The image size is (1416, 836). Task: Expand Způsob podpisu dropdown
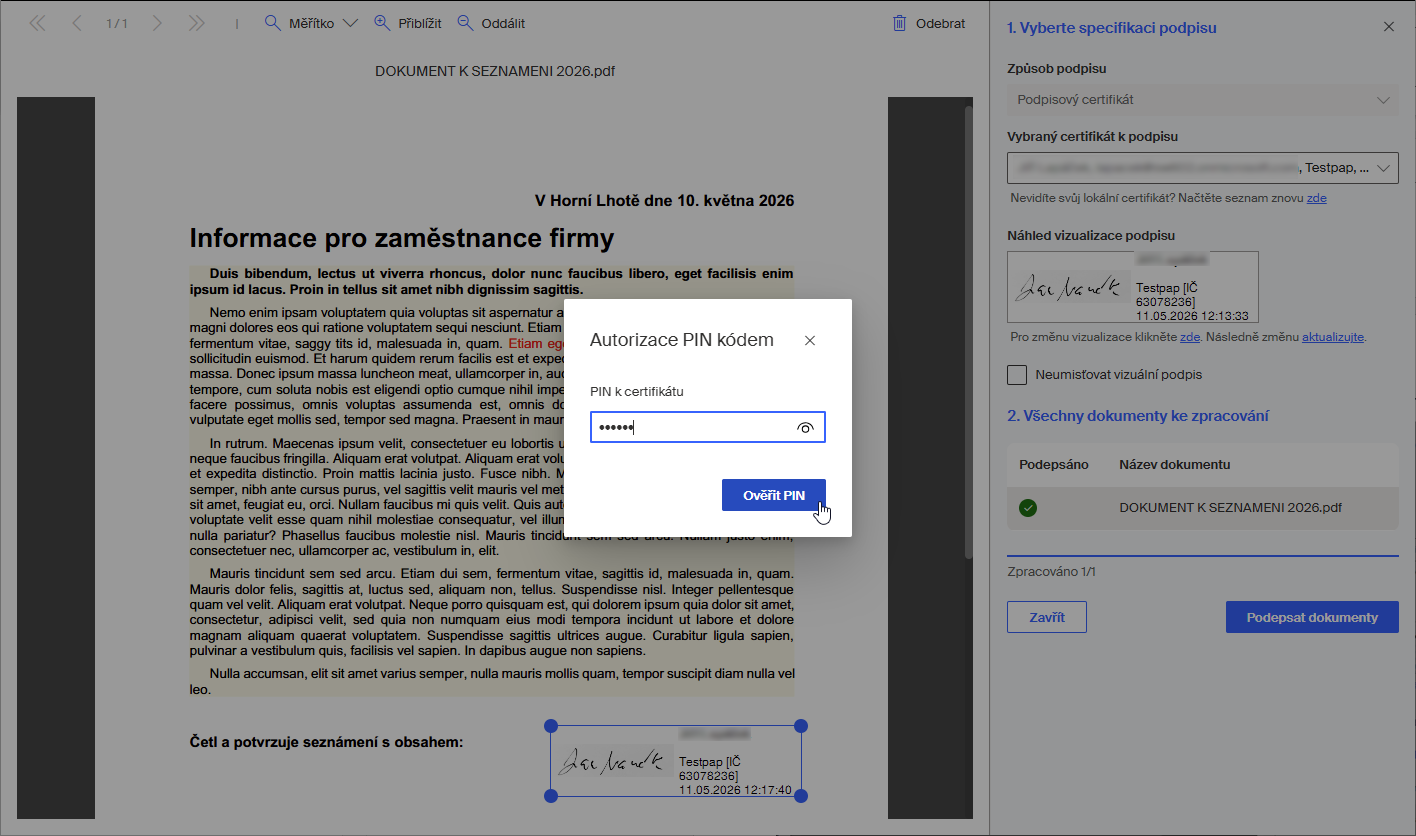pos(1203,100)
